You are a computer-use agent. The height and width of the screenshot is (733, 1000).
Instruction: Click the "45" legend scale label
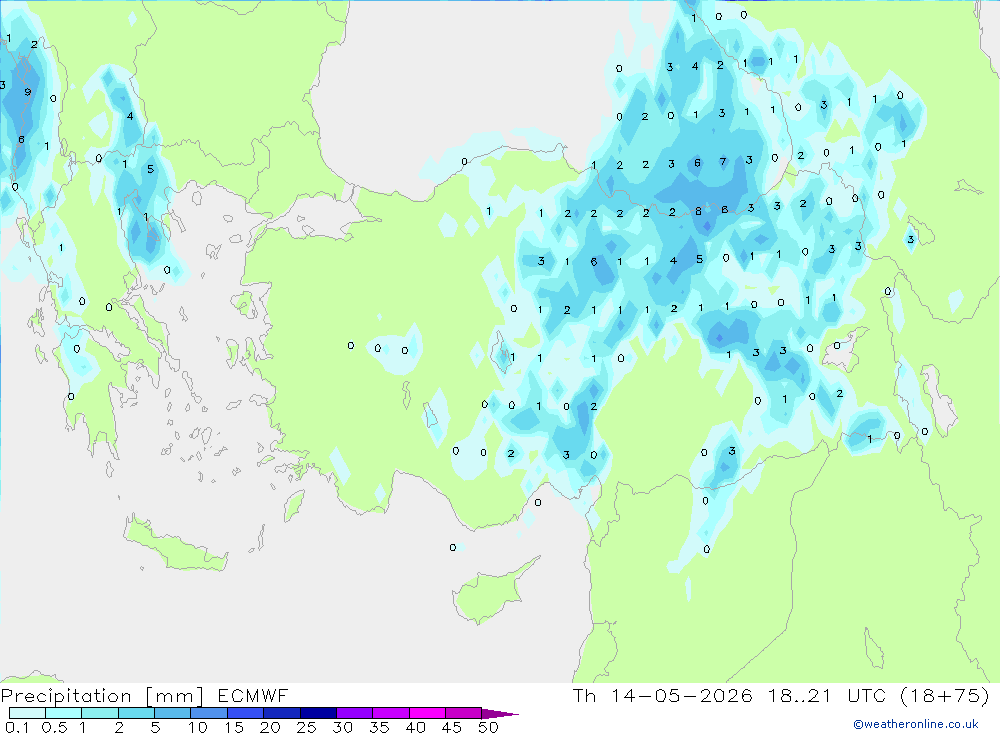[452, 727]
